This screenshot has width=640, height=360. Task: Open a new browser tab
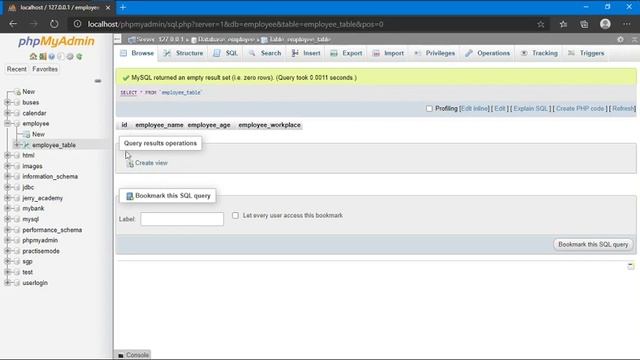tap(123, 7)
